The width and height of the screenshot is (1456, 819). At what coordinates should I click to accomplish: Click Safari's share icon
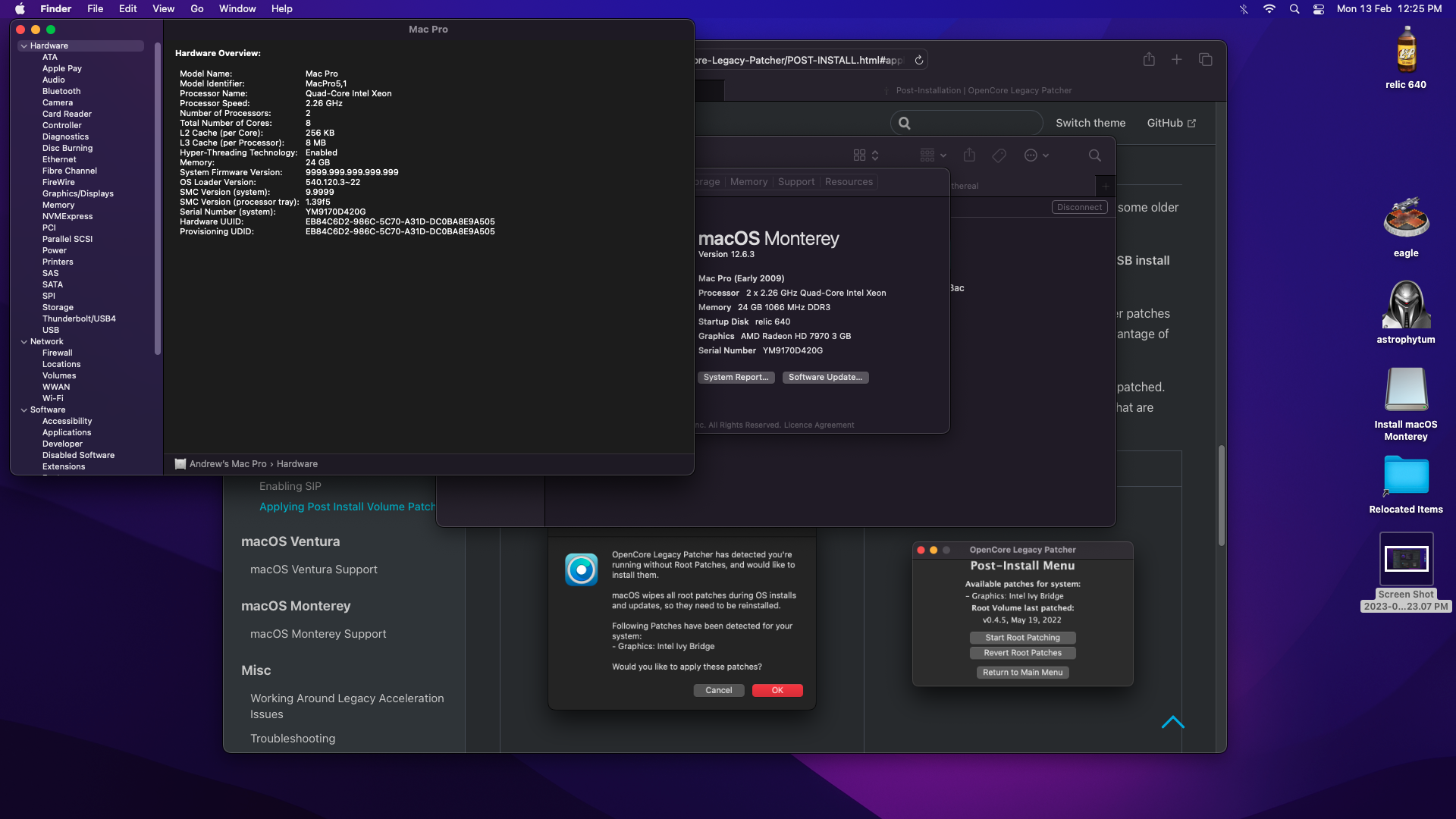tap(1149, 60)
